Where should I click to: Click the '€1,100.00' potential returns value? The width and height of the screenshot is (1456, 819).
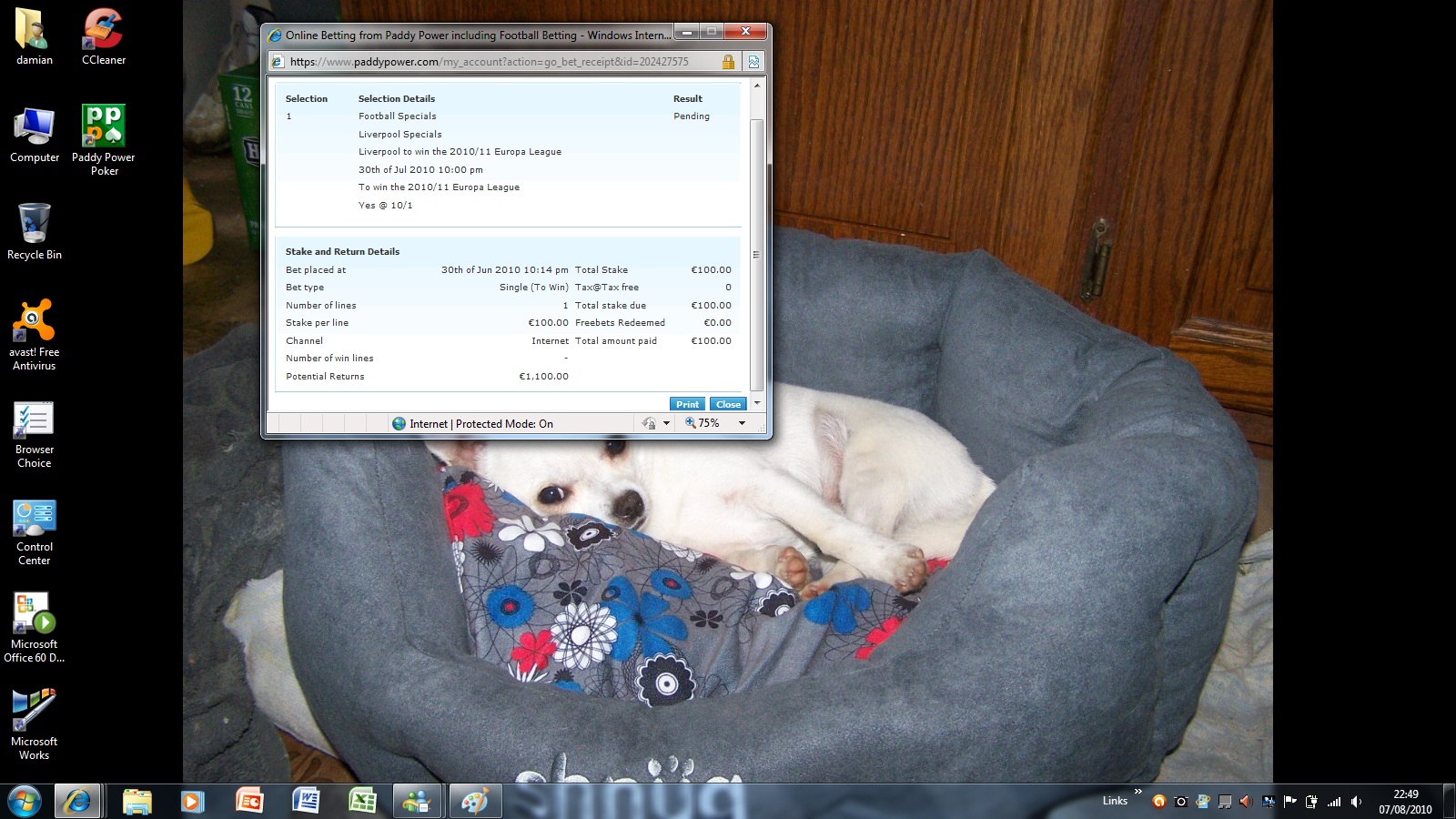(543, 377)
